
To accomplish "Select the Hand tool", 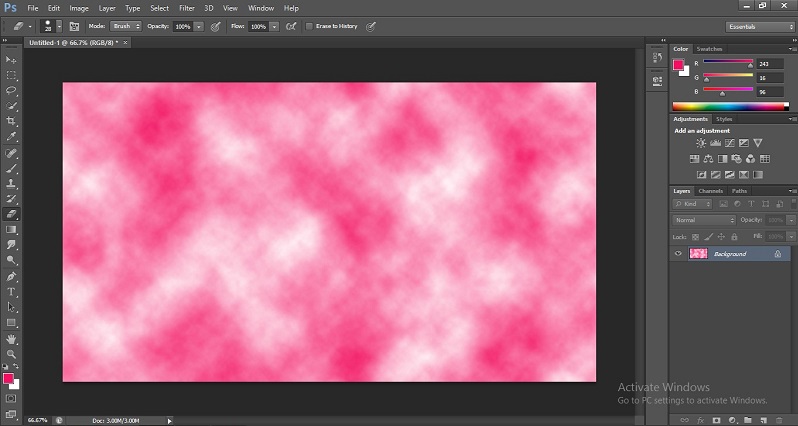I will tap(11, 339).
